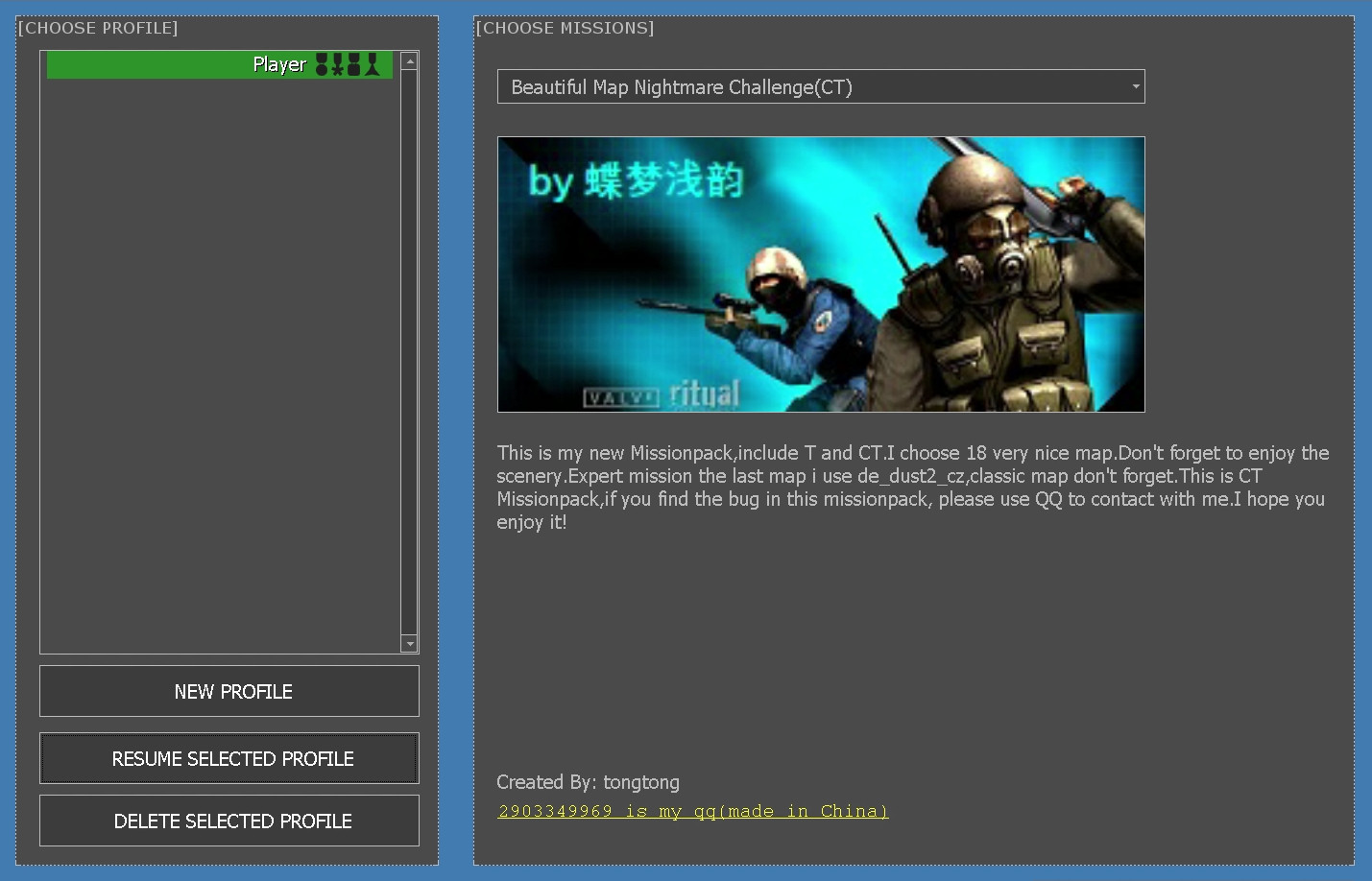
Task: Click the trophy icon at end of Player row
Action: (x=372, y=64)
